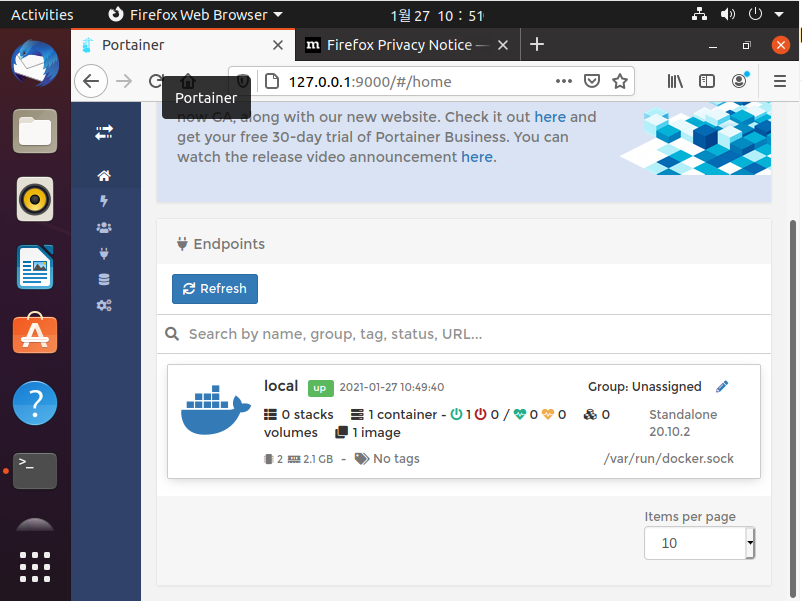Screen dimensions: 802x601
Task: Open the Activities overview
Action: [x=42, y=15]
